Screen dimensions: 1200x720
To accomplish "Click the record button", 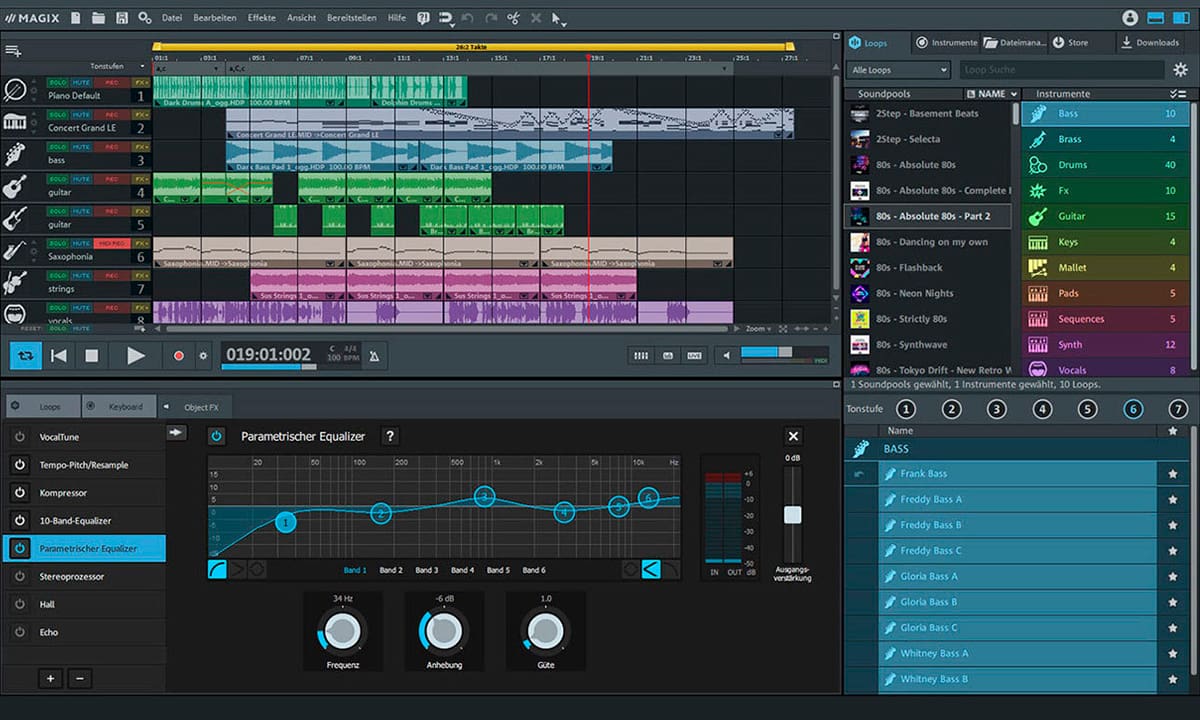I will (179, 355).
